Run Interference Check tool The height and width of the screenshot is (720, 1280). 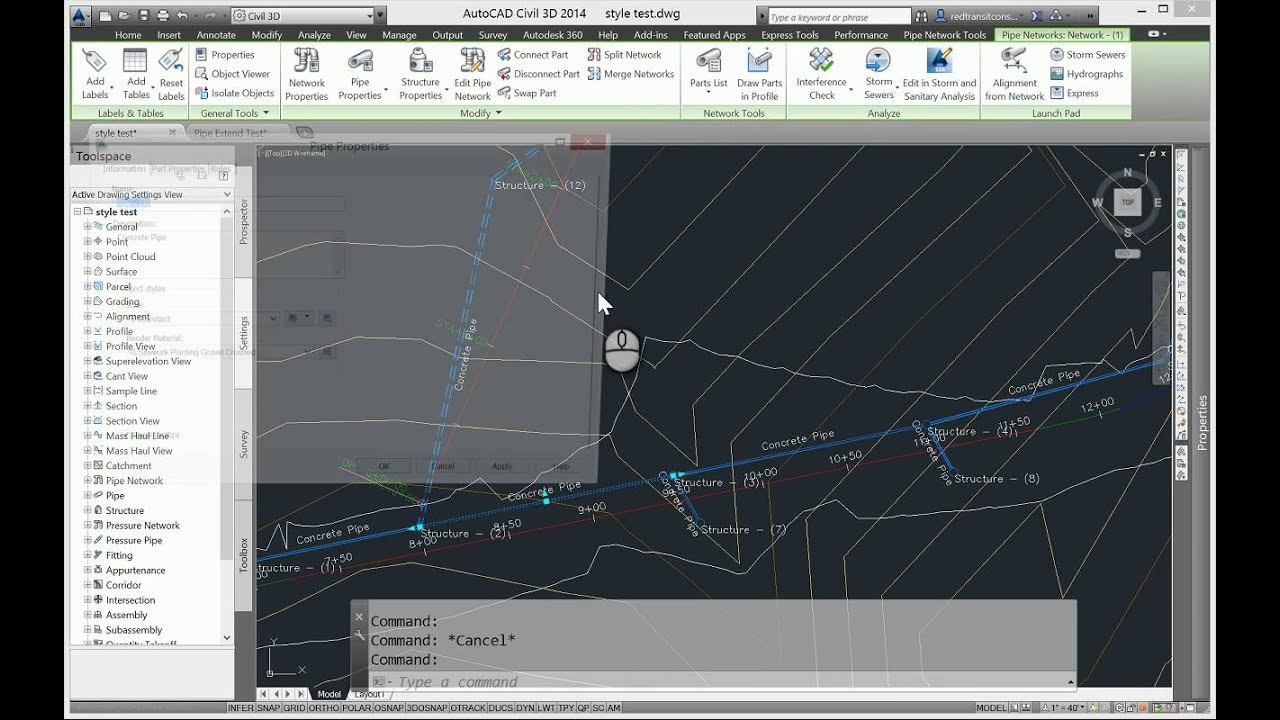click(821, 73)
